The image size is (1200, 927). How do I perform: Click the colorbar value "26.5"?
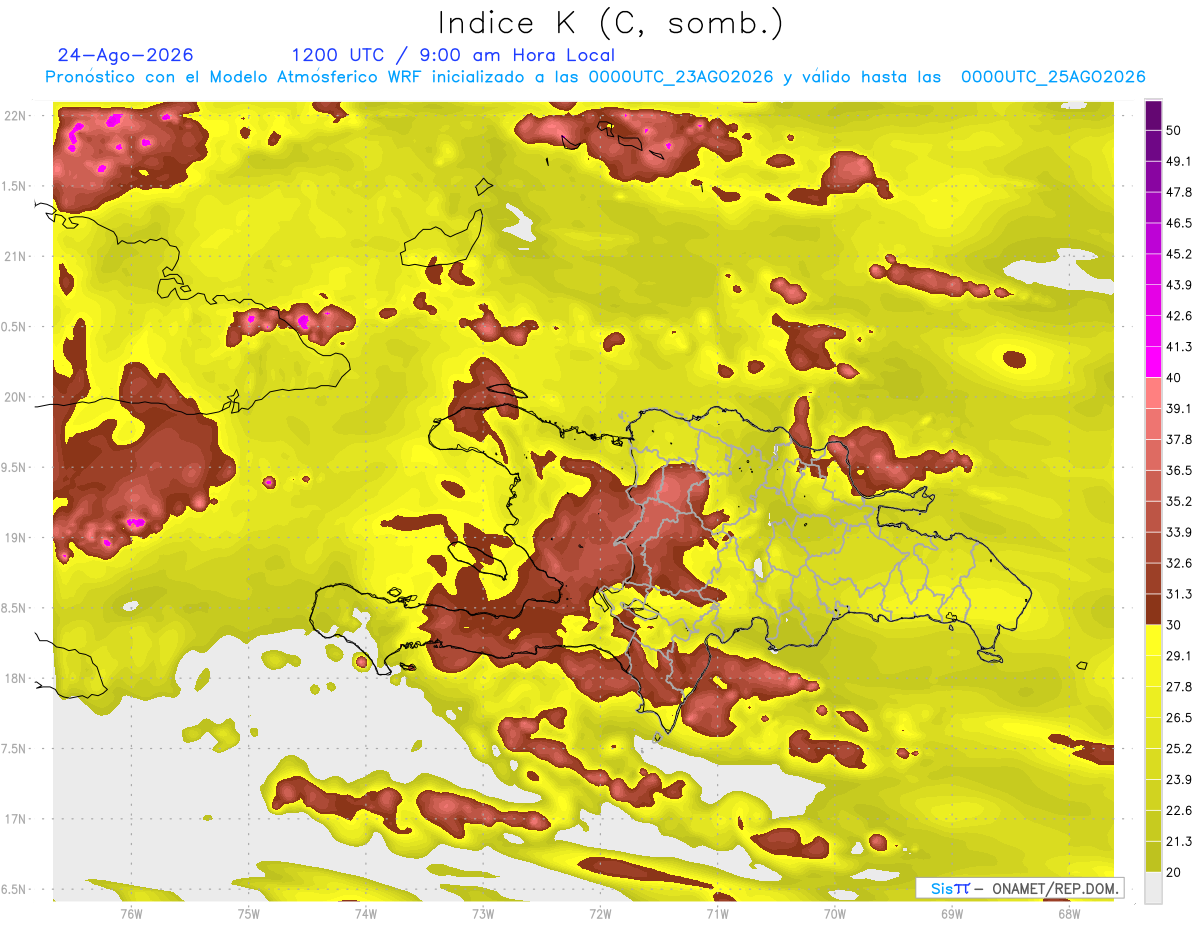coord(1178,718)
